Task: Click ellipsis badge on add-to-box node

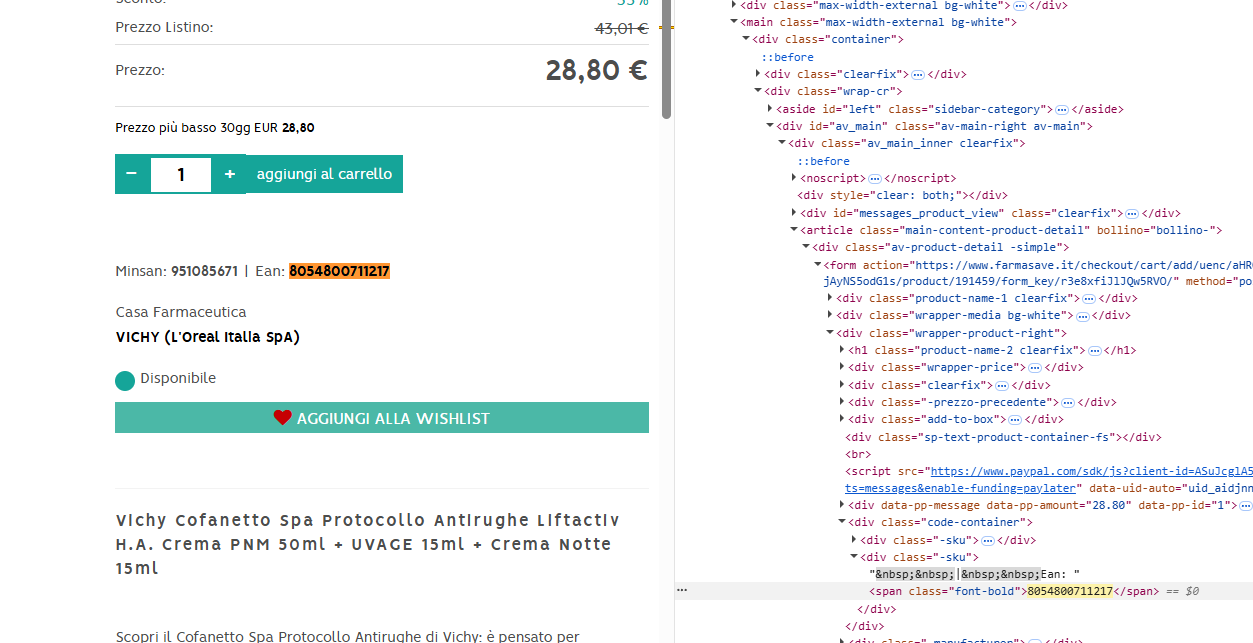Action: [1015, 420]
